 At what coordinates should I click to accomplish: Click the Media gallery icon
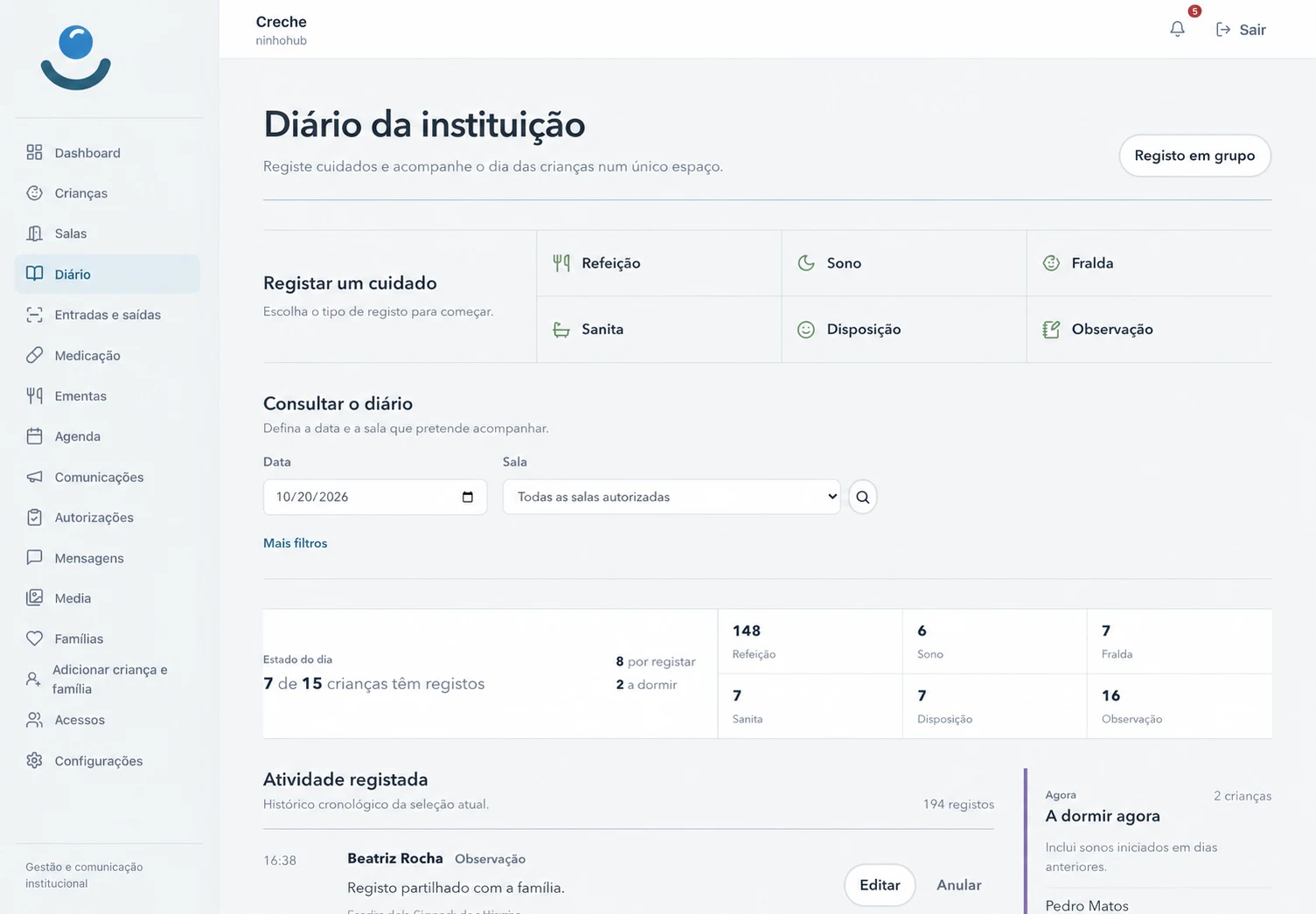coord(34,597)
